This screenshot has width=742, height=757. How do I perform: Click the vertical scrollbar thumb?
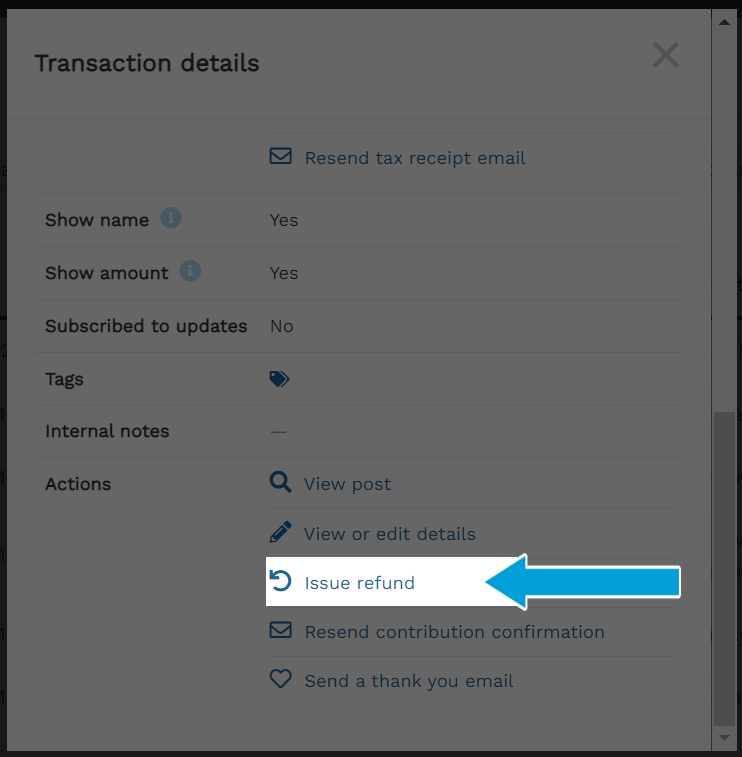(x=724, y=568)
